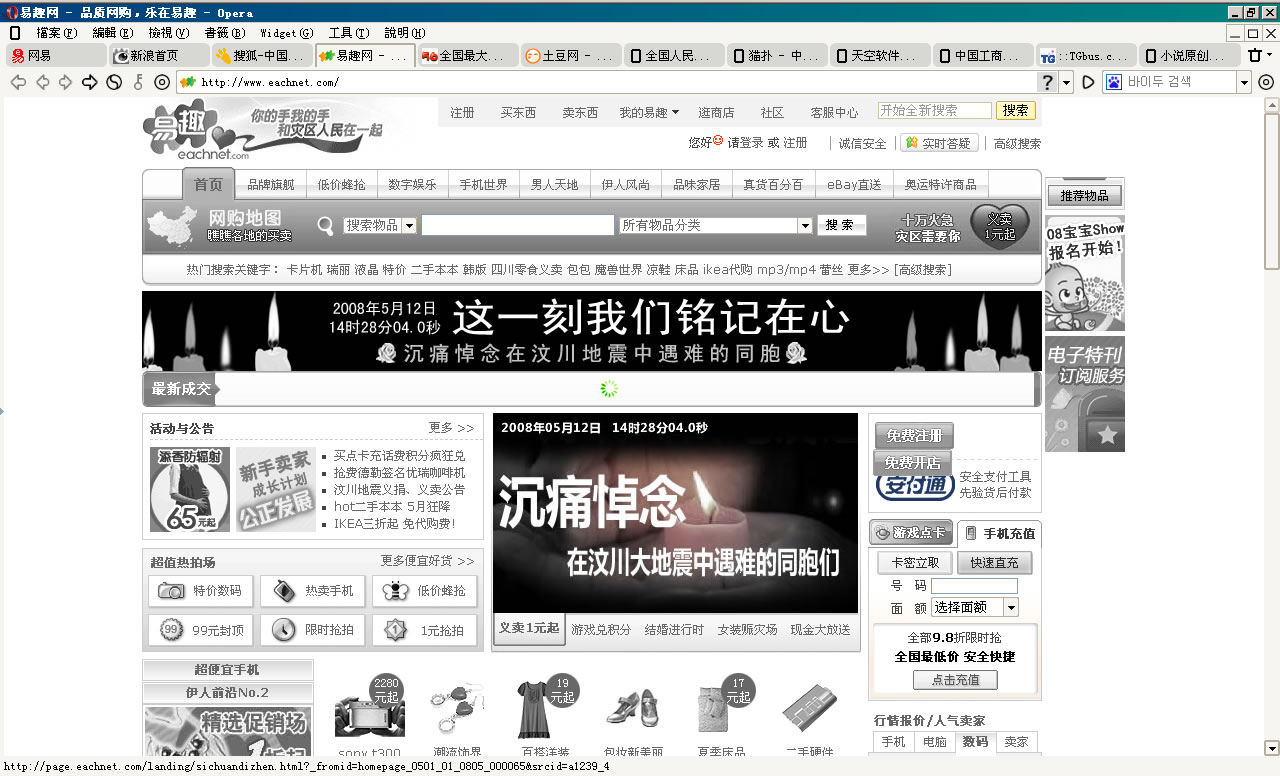Viewport: 1280px width, 776px height.
Task: Click the browser Back arrow button
Action: pos(18,82)
